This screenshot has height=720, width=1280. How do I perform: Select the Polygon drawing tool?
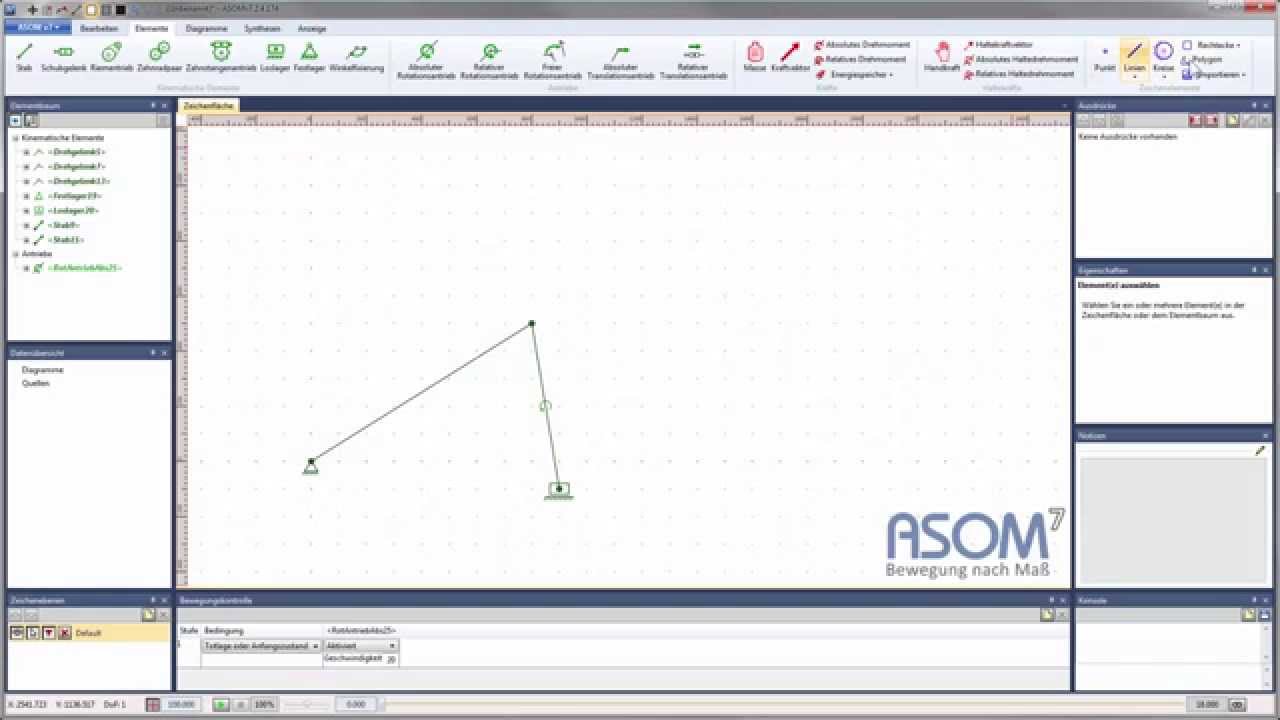pyautogui.click(x=1202, y=59)
